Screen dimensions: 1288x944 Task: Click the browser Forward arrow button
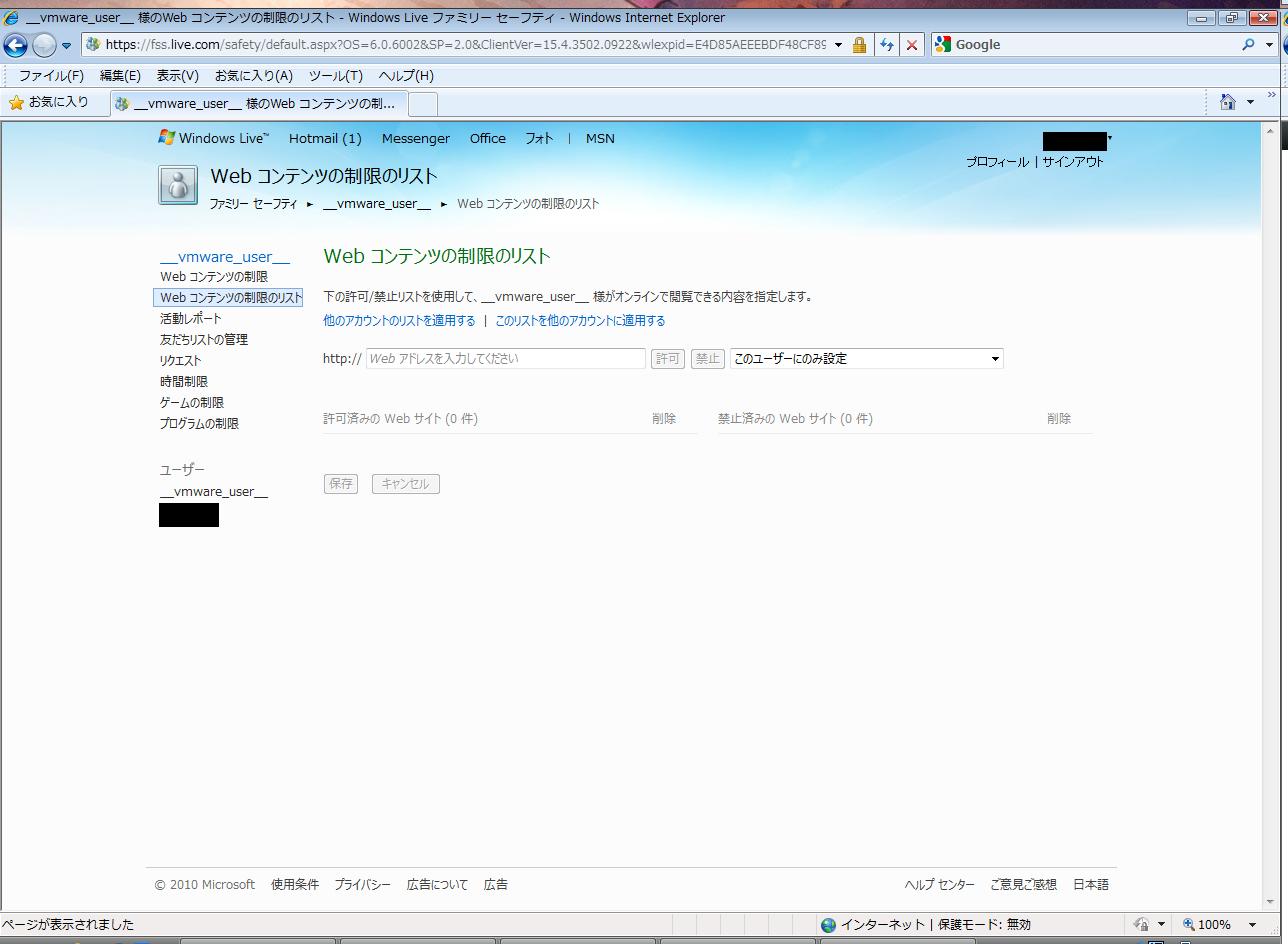tap(44, 45)
